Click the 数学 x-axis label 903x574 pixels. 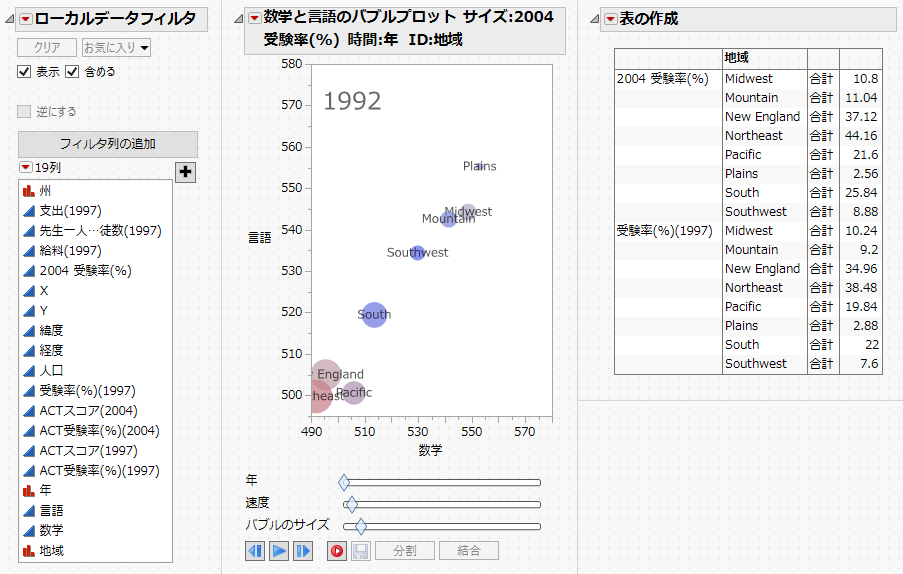[x=431, y=450]
